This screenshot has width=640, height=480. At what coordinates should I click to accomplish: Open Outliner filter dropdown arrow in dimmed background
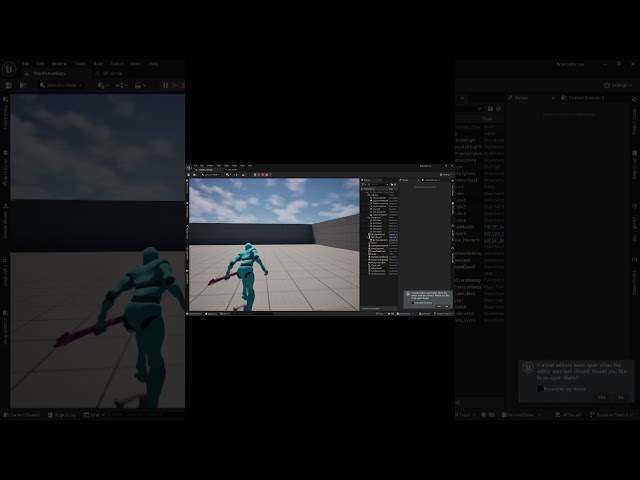pyautogui.click(x=480, y=109)
